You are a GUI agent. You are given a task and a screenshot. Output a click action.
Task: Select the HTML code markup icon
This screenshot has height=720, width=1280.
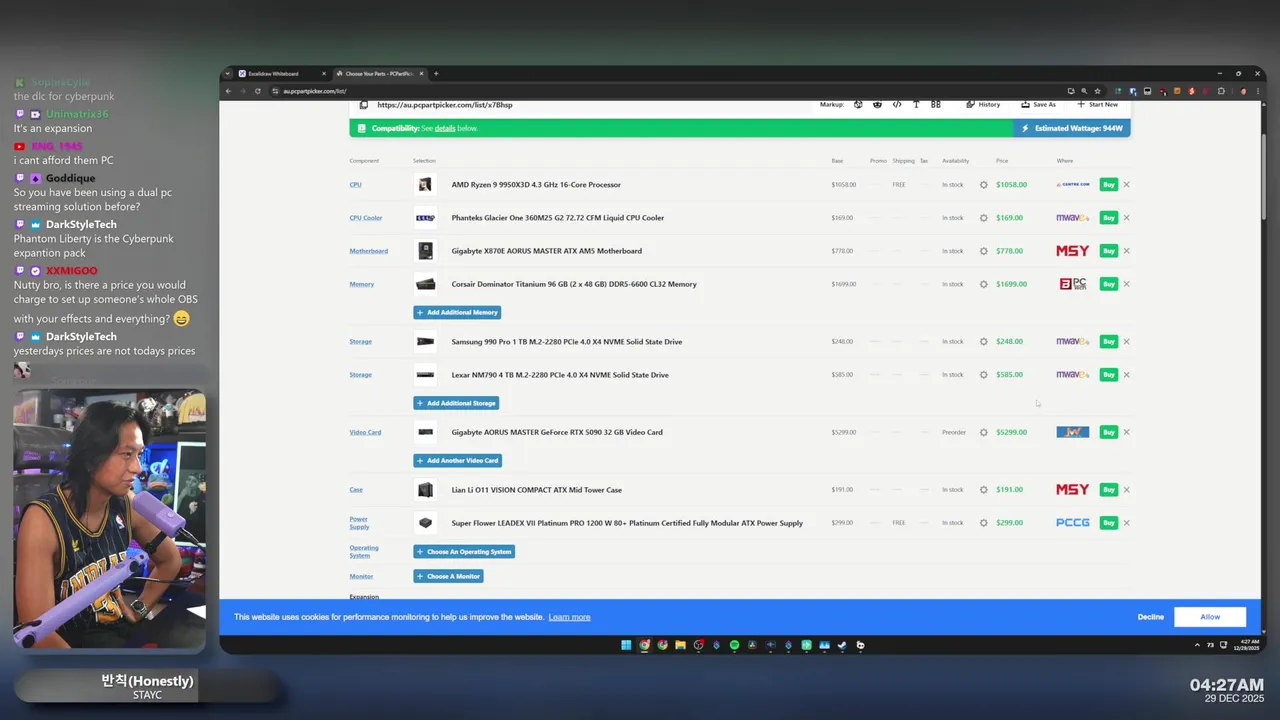897,104
